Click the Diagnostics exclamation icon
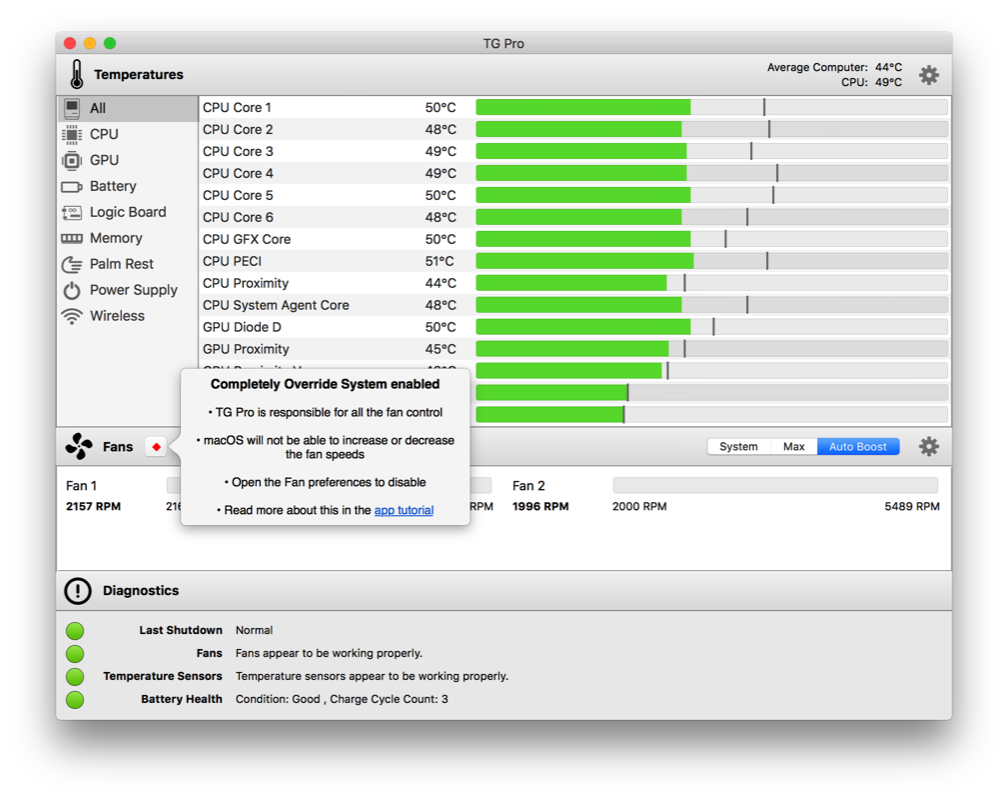The image size is (1008, 800). click(x=78, y=590)
